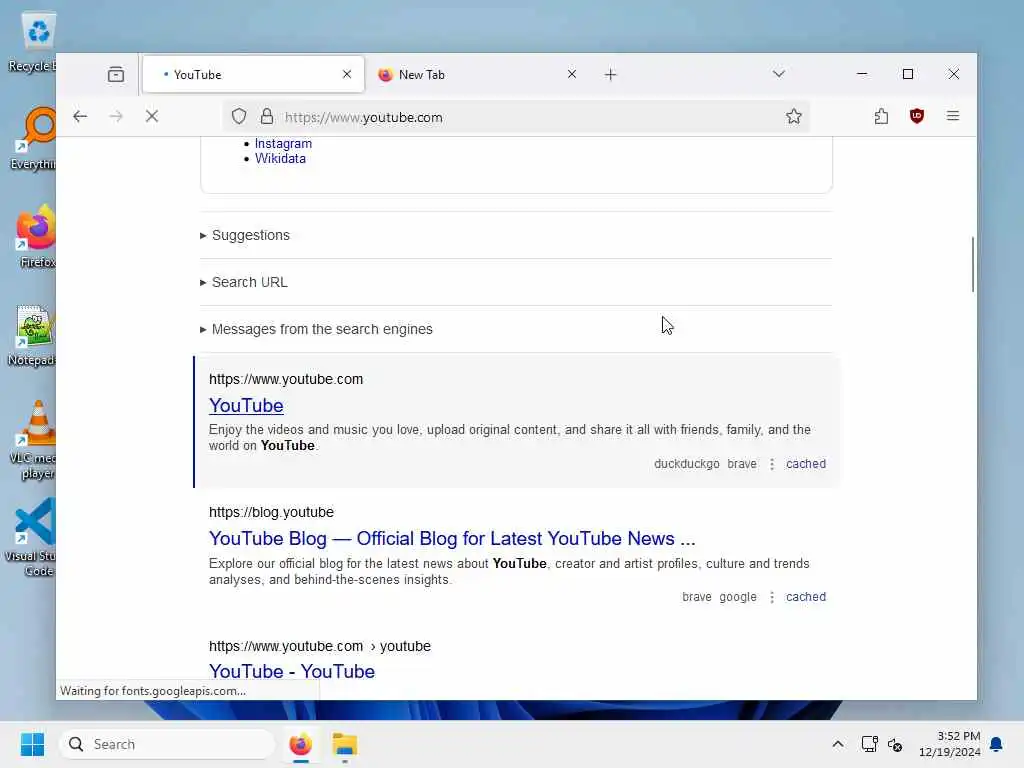Open YouTube Blog result title

pyautogui.click(x=452, y=539)
